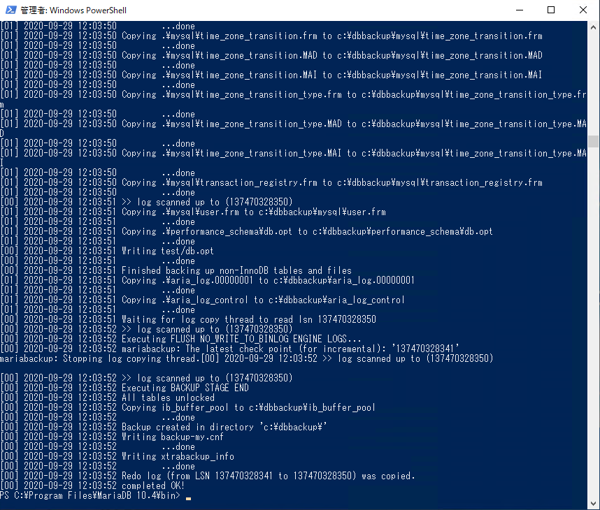The height and width of the screenshot is (510, 600).
Task: Click the vertical scrollbar thumb
Action: click(593, 141)
